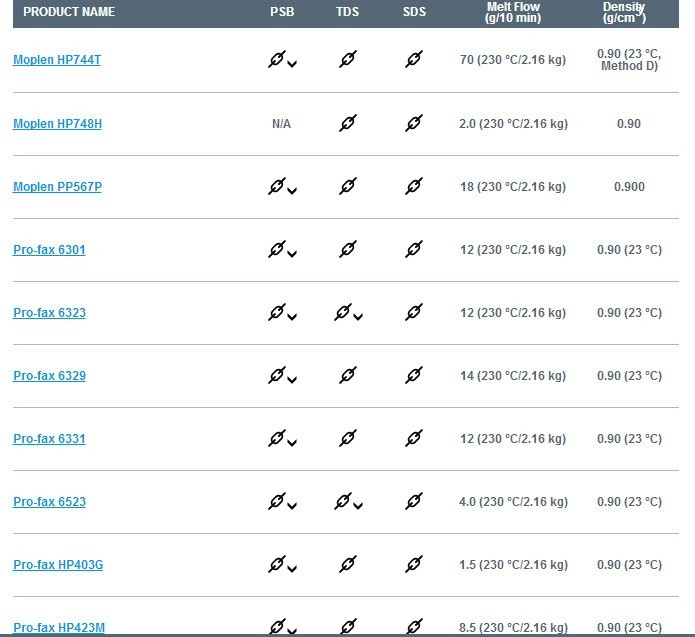Open the SDS link icon for Moplen HP748H
Screen dimensions: 695x637
pos(414,123)
